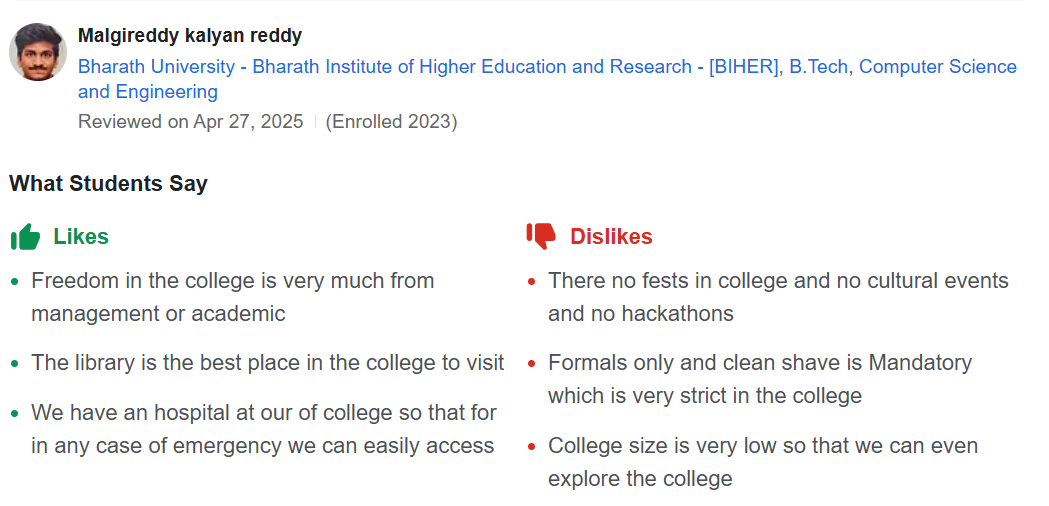Click the red thumbs-down Dislikes icon
The image size is (1049, 506).
[541, 236]
